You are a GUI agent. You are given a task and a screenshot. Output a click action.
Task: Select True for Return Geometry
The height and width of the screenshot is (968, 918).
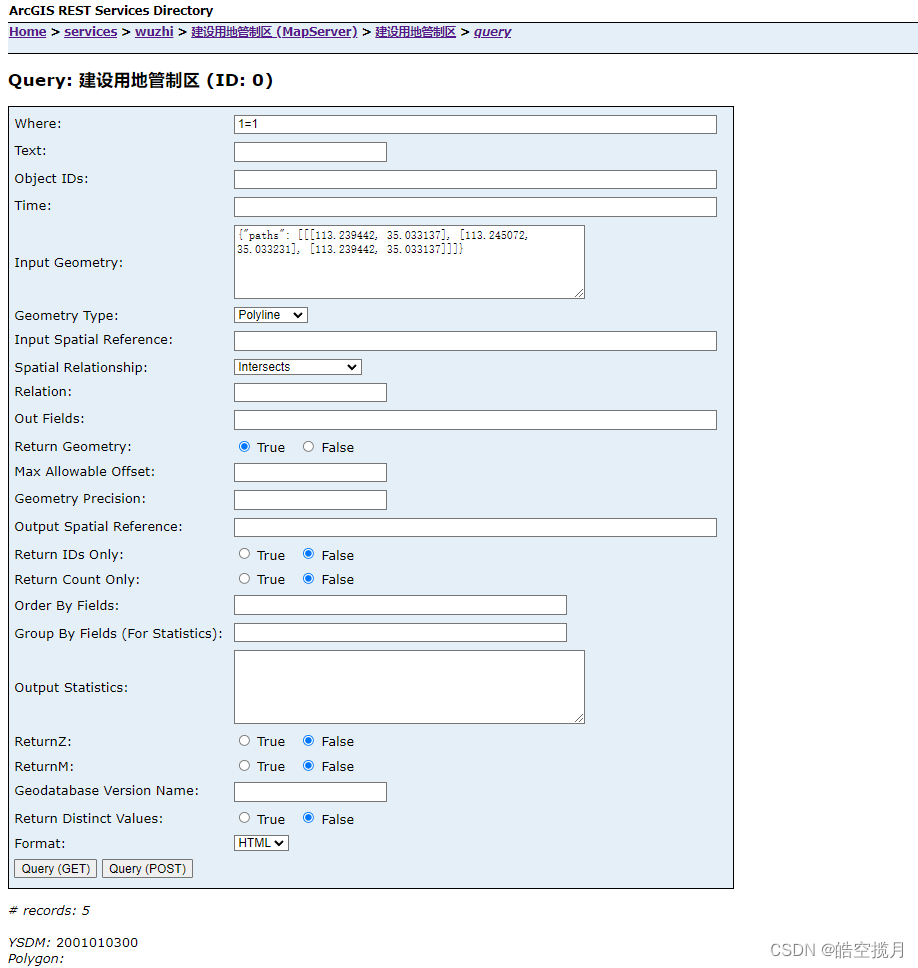point(244,446)
